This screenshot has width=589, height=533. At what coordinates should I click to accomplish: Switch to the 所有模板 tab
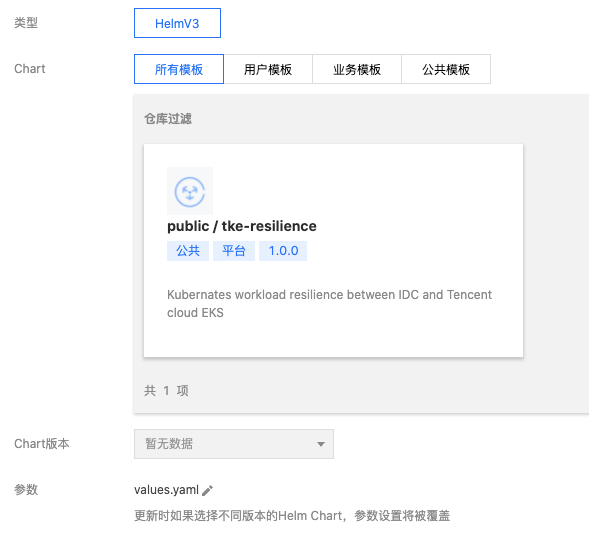click(179, 69)
